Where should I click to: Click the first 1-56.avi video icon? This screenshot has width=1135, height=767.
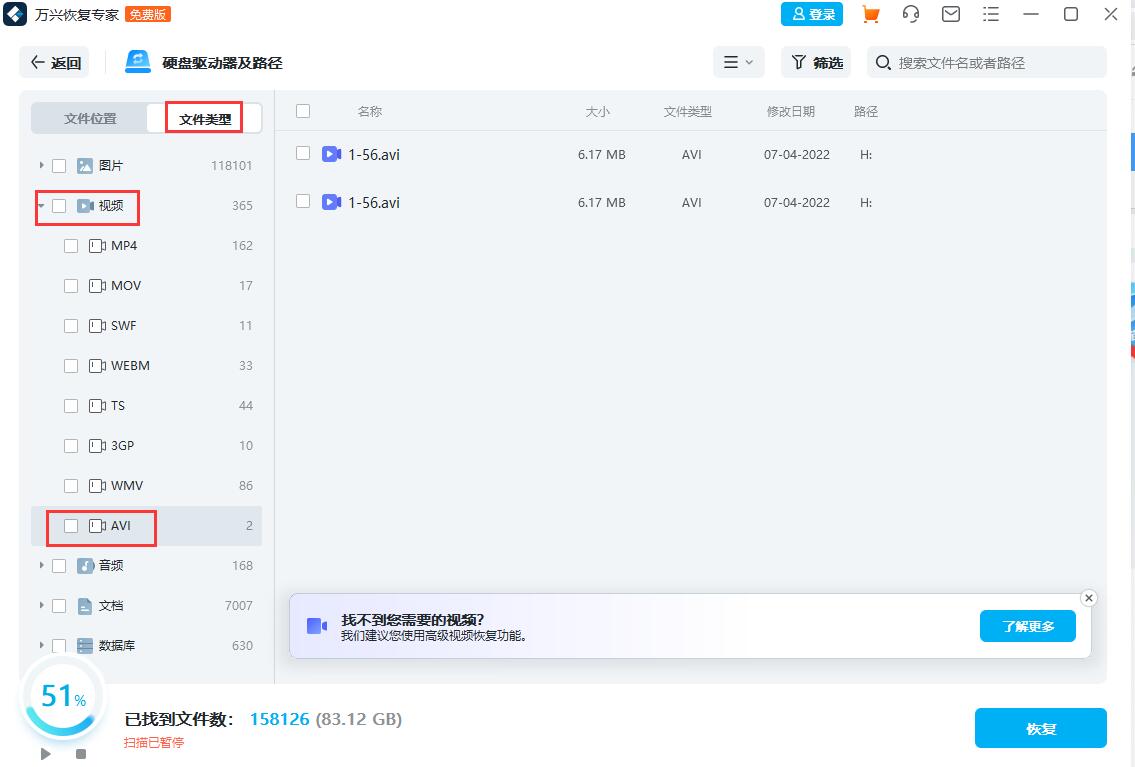[332, 154]
